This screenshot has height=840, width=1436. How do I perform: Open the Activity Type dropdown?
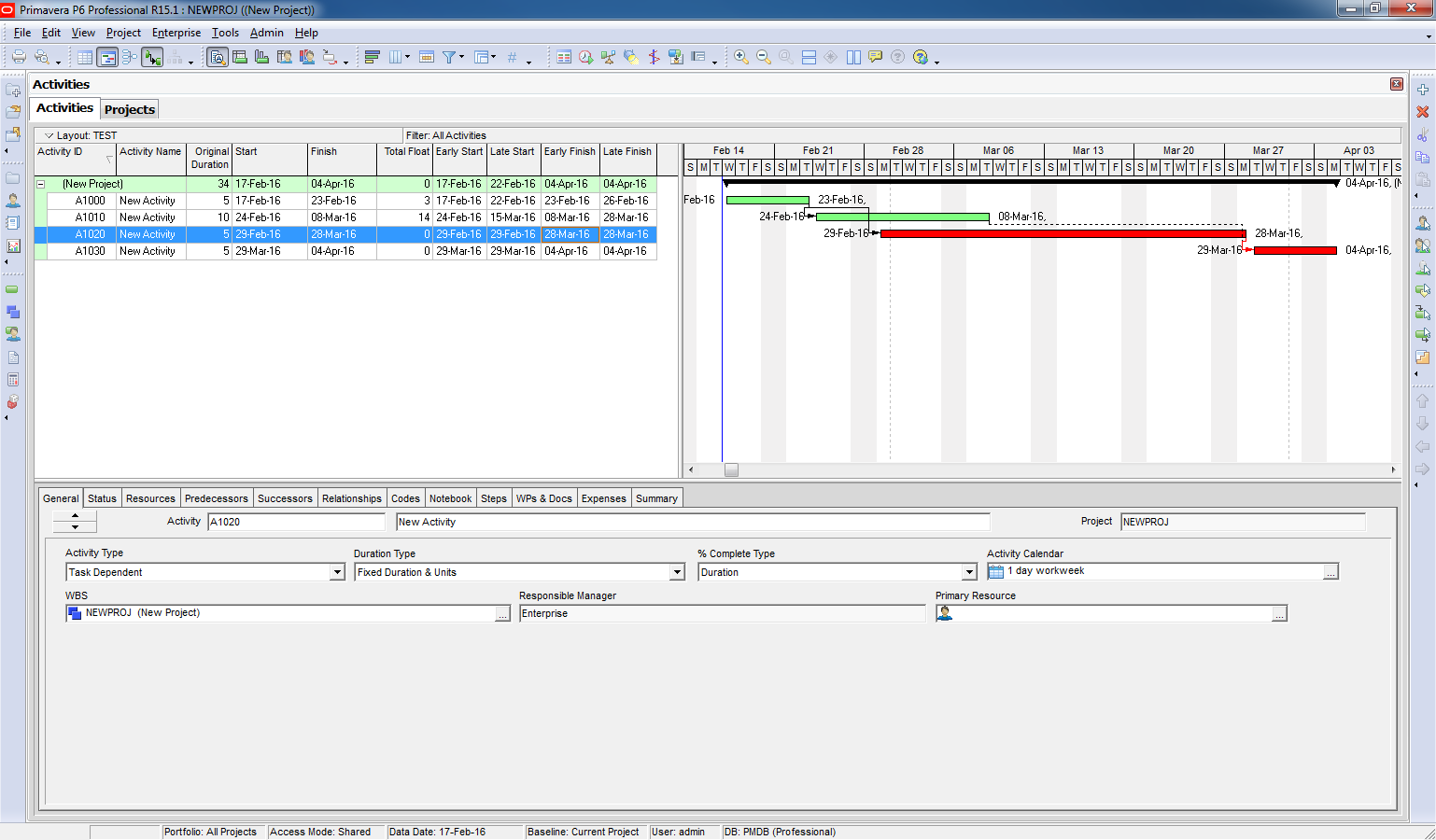tap(337, 572)
